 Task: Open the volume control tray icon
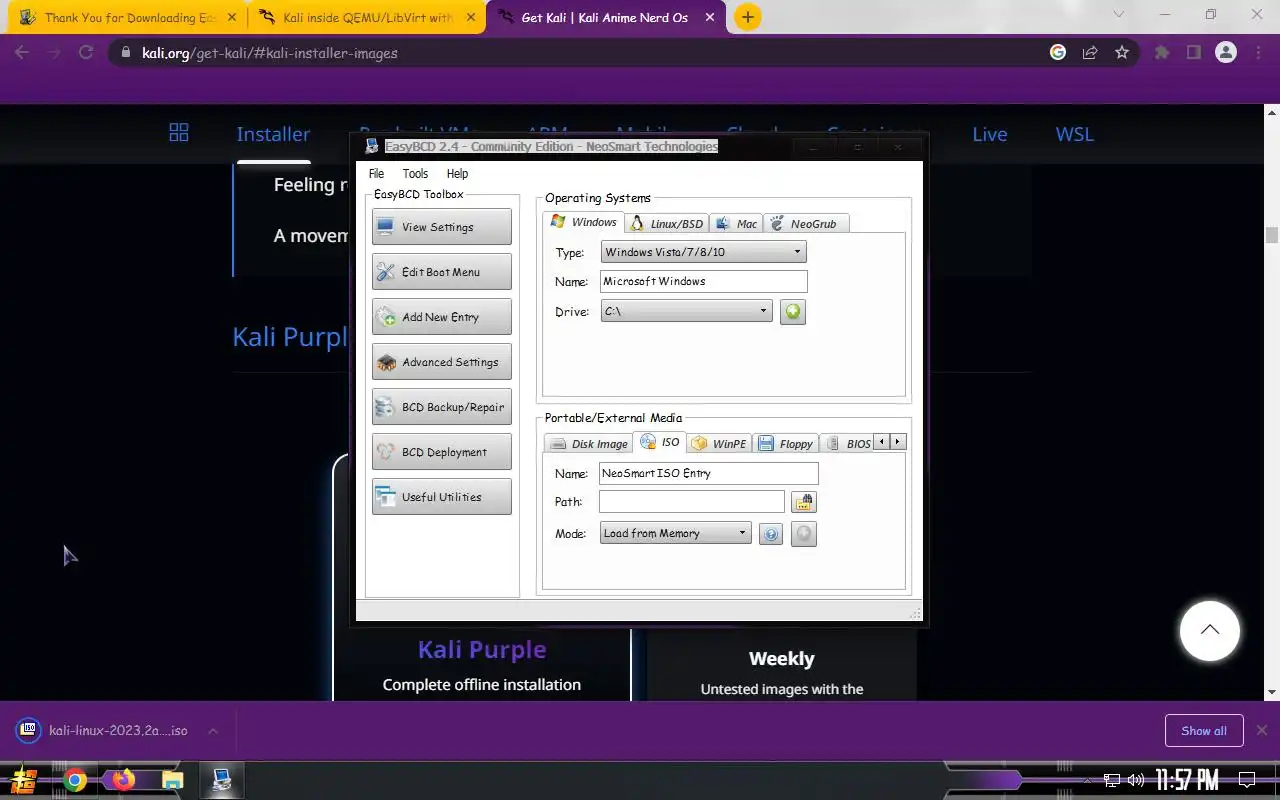[1136, 780]
